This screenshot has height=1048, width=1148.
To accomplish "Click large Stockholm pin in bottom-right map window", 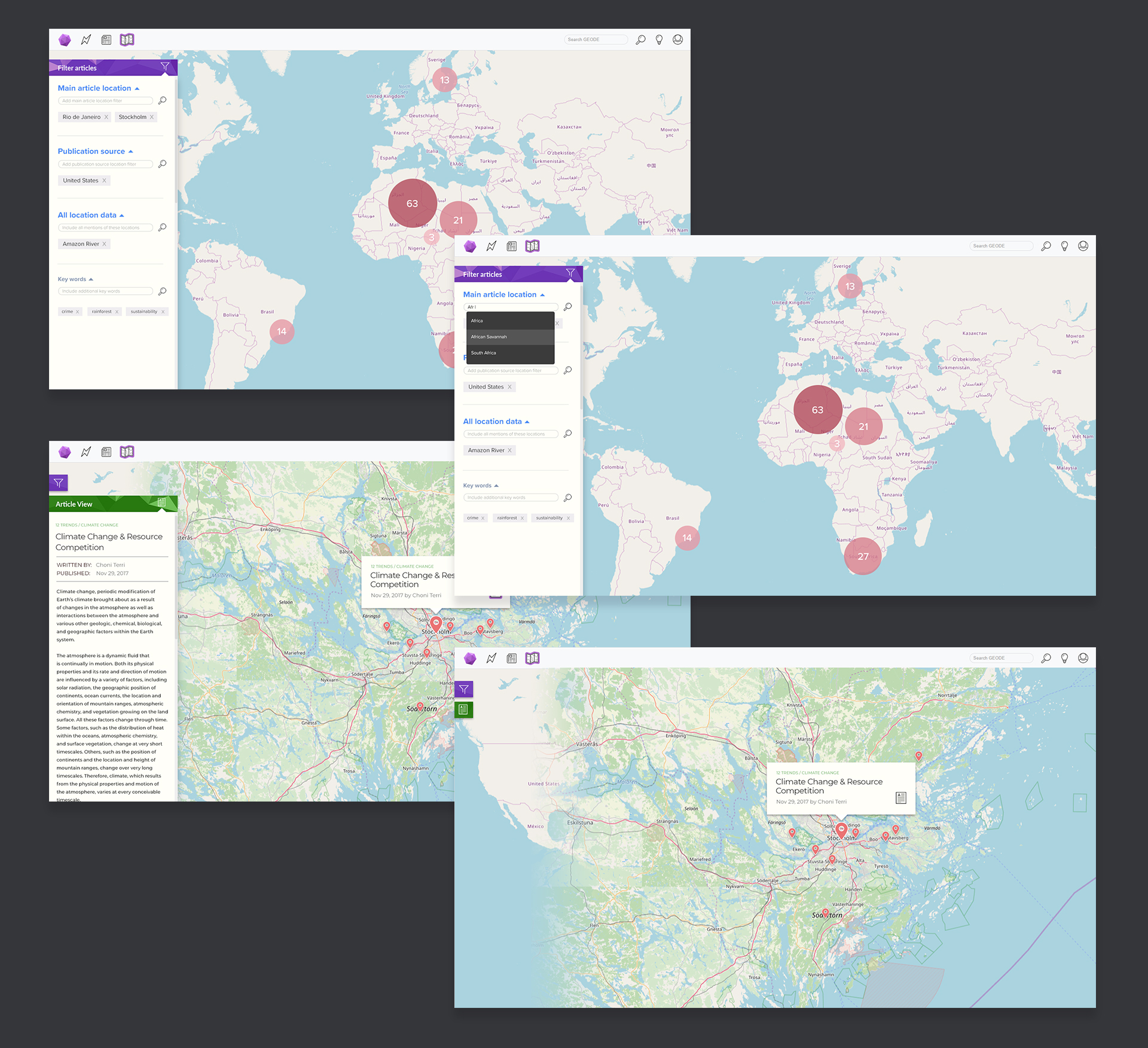I will pyautogui.click(x=841, y=830).
